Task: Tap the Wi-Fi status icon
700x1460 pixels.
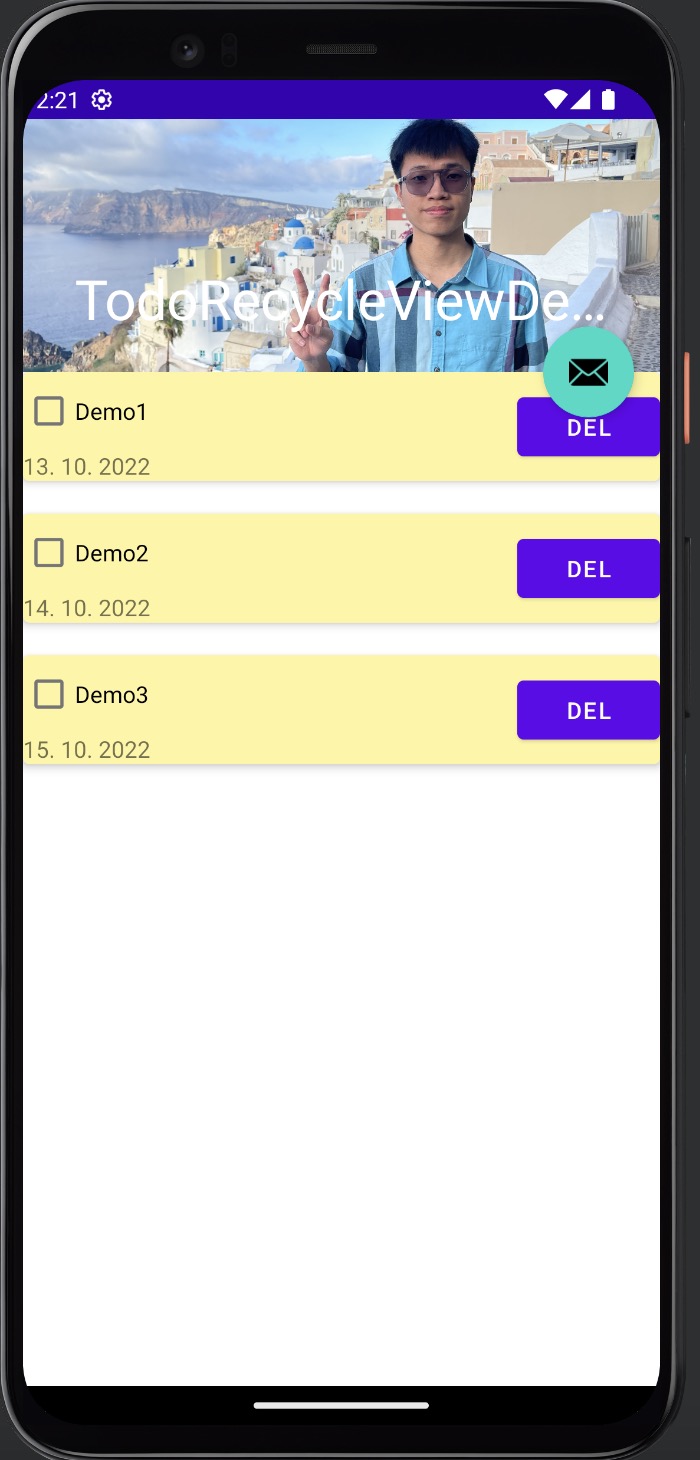Action: tap(555, 99)
